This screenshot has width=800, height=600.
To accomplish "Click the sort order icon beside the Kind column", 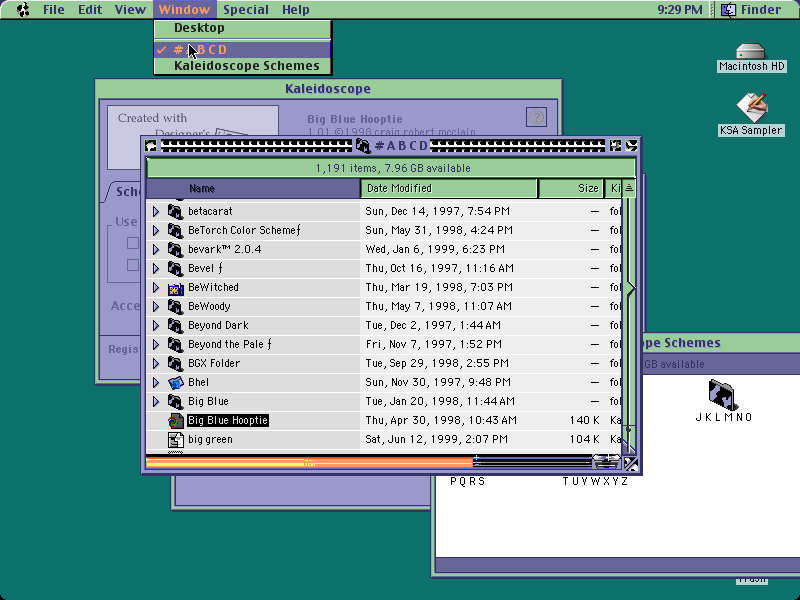I will click(x=629, y=188).
